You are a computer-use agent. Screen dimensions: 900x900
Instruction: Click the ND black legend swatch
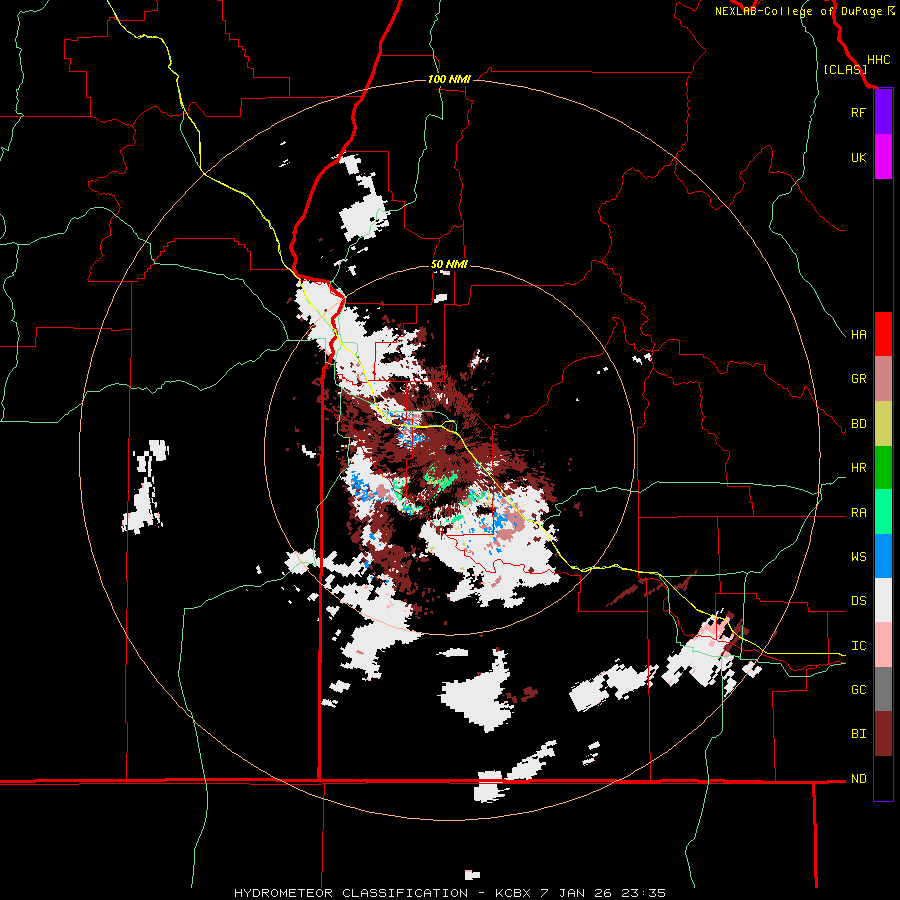(883, 778)
